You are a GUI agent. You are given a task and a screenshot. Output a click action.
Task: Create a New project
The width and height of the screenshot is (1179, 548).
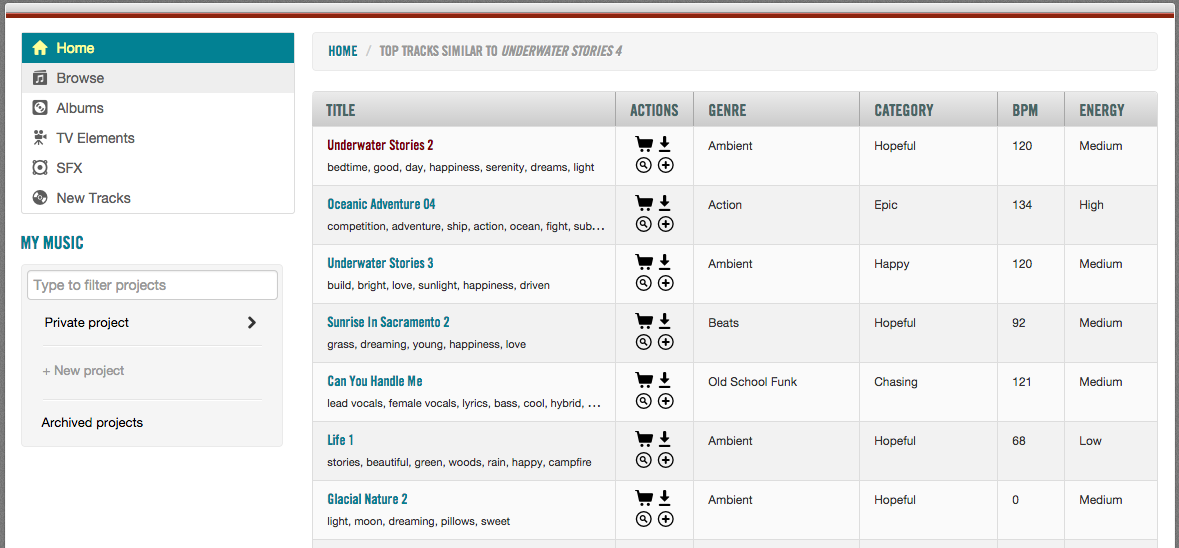coord(84,371)
